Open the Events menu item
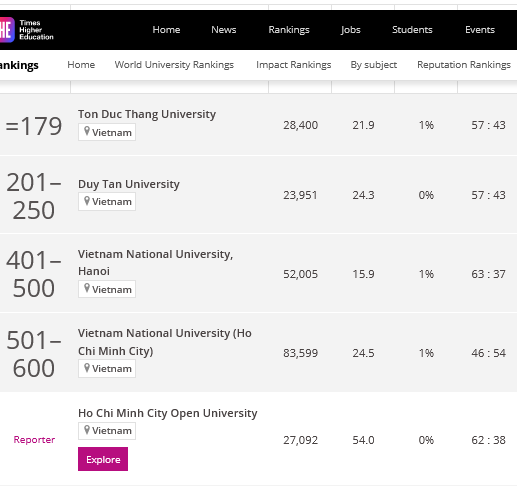 coord(480,30)
